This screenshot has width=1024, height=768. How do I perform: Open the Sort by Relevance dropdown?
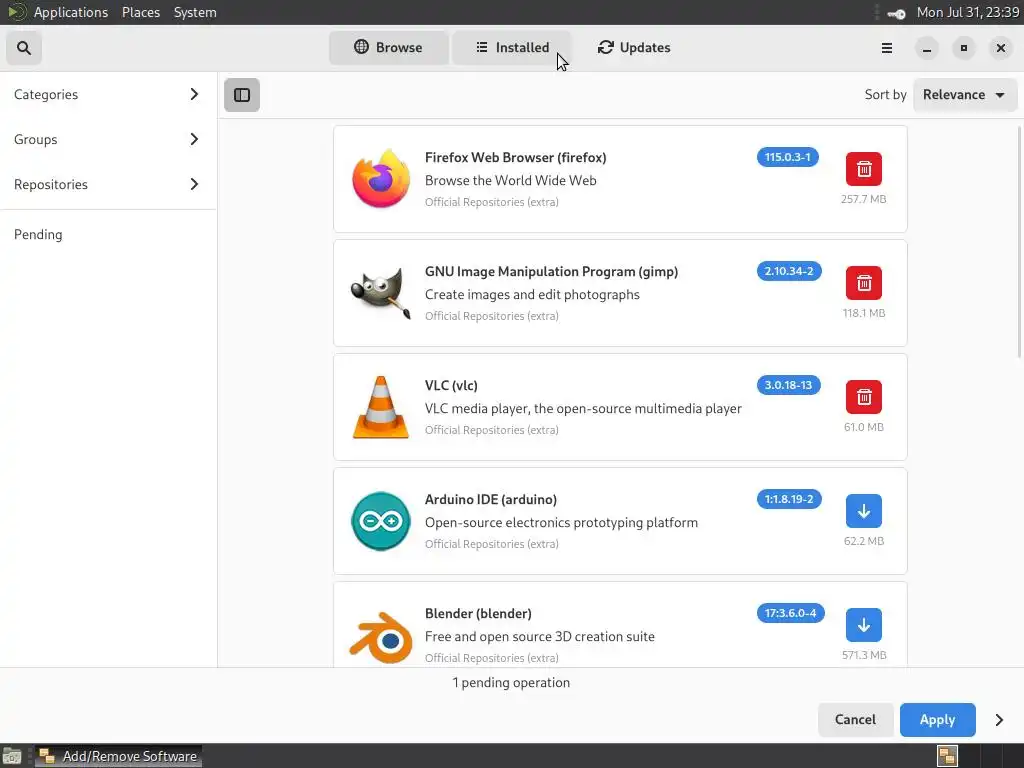[x=965, y=95]
